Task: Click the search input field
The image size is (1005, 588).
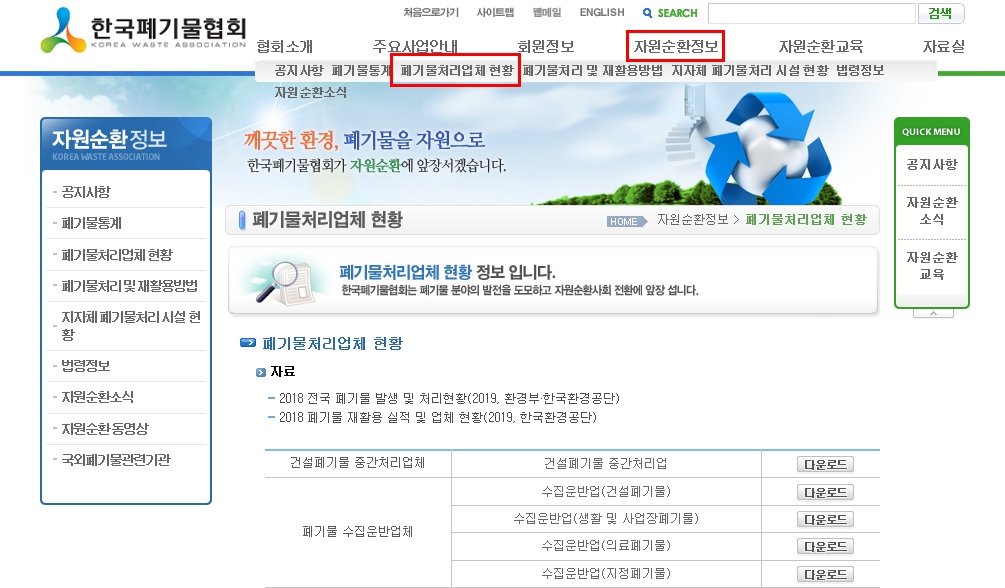Action: (811, 13)
